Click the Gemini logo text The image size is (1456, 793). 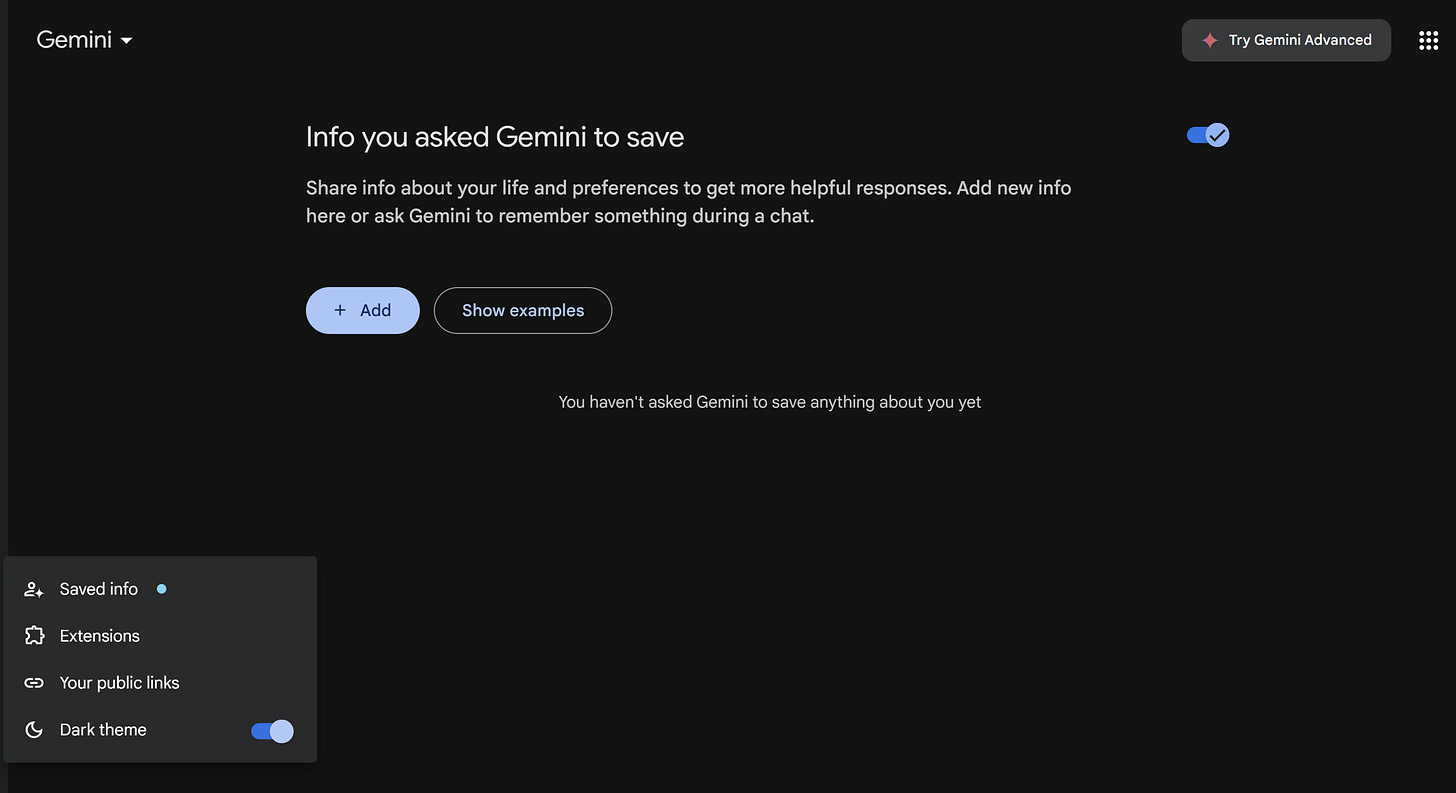point(74,40)
